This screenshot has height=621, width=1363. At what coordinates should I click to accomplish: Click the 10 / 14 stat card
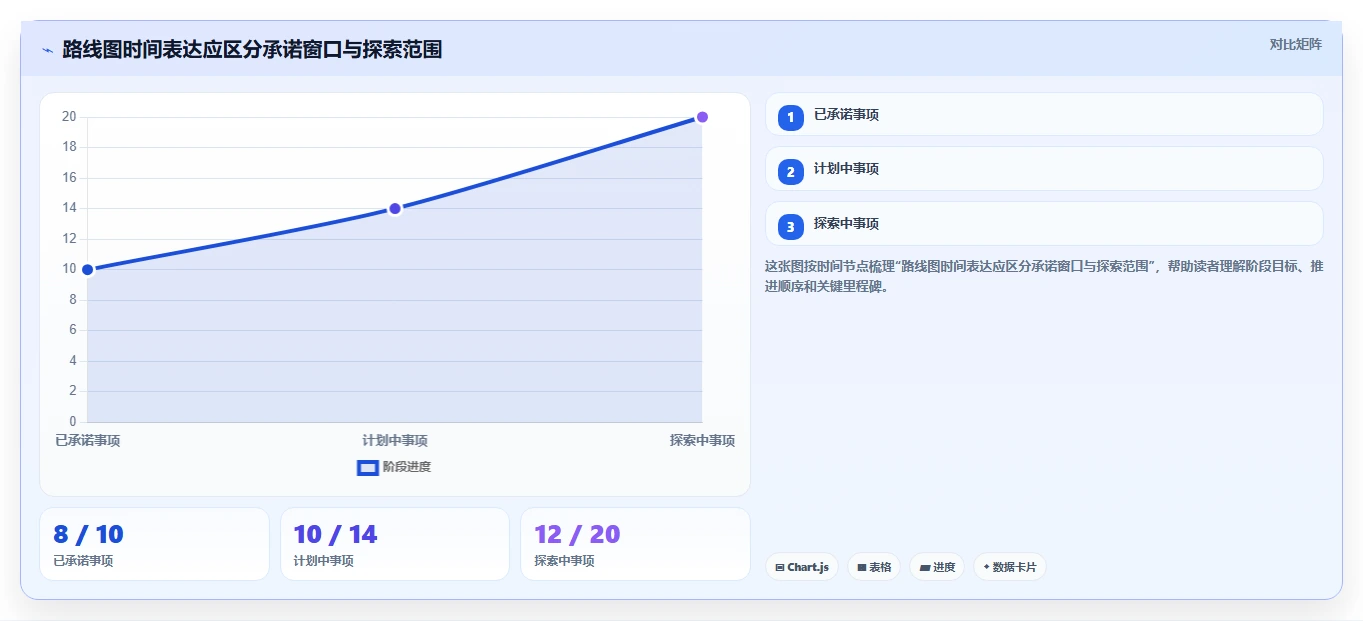395,544
